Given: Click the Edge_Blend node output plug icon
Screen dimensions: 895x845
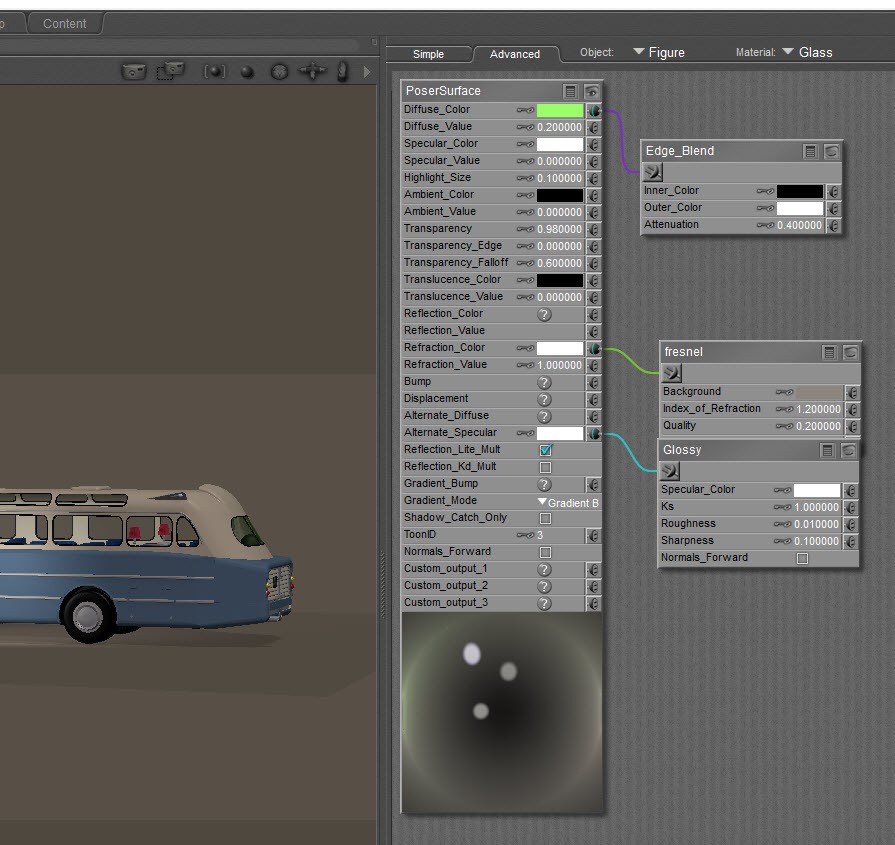Looking at the screenshot, I should pyautogui.click(x=653, y=172).
